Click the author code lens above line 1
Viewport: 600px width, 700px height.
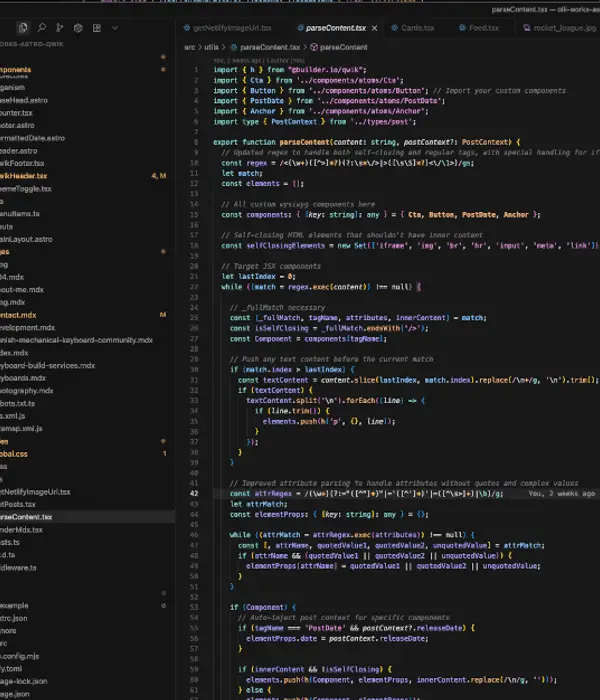(259, 60)
